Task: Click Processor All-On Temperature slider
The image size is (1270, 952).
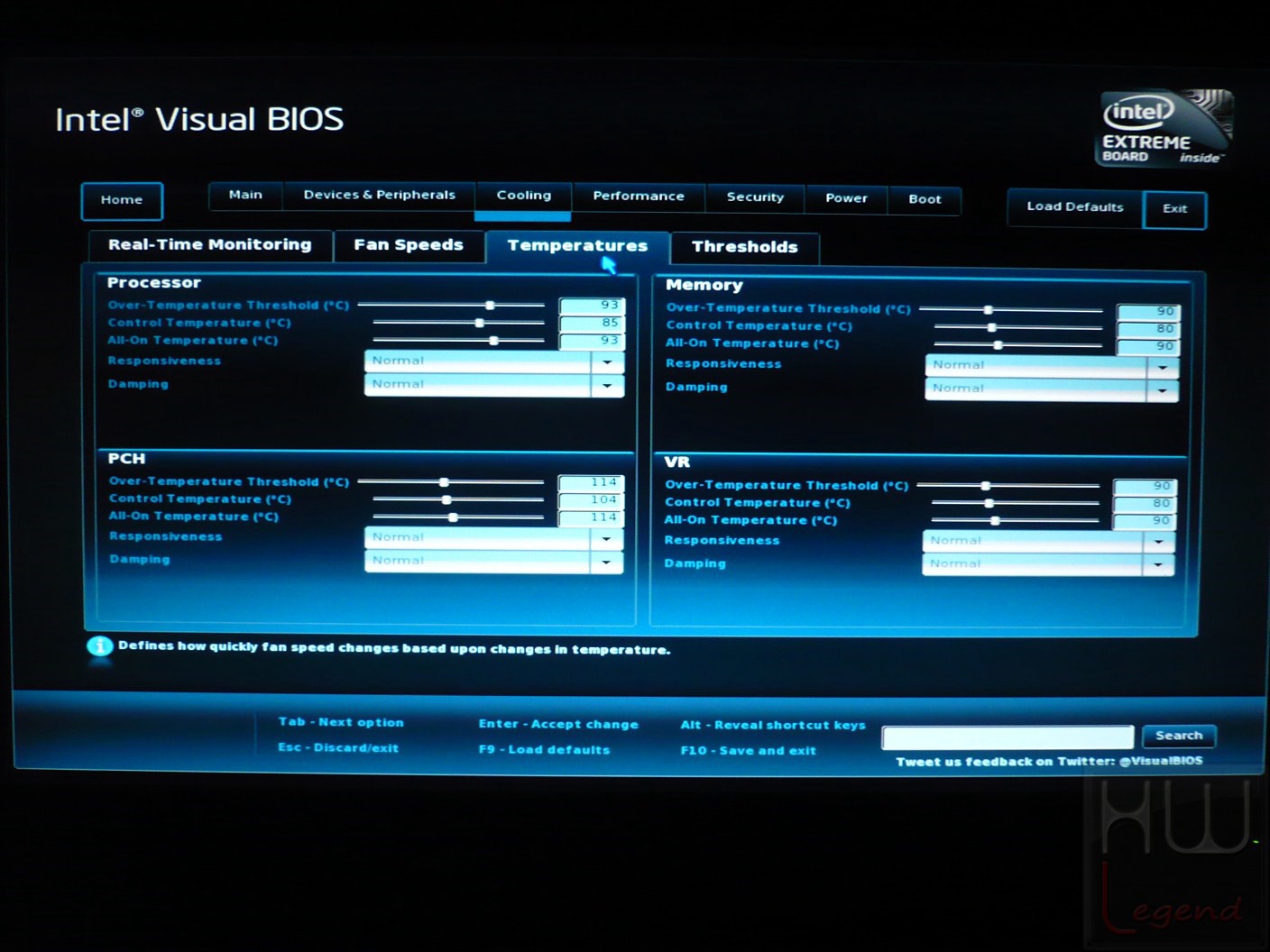Action: click(x=458, y=341)
